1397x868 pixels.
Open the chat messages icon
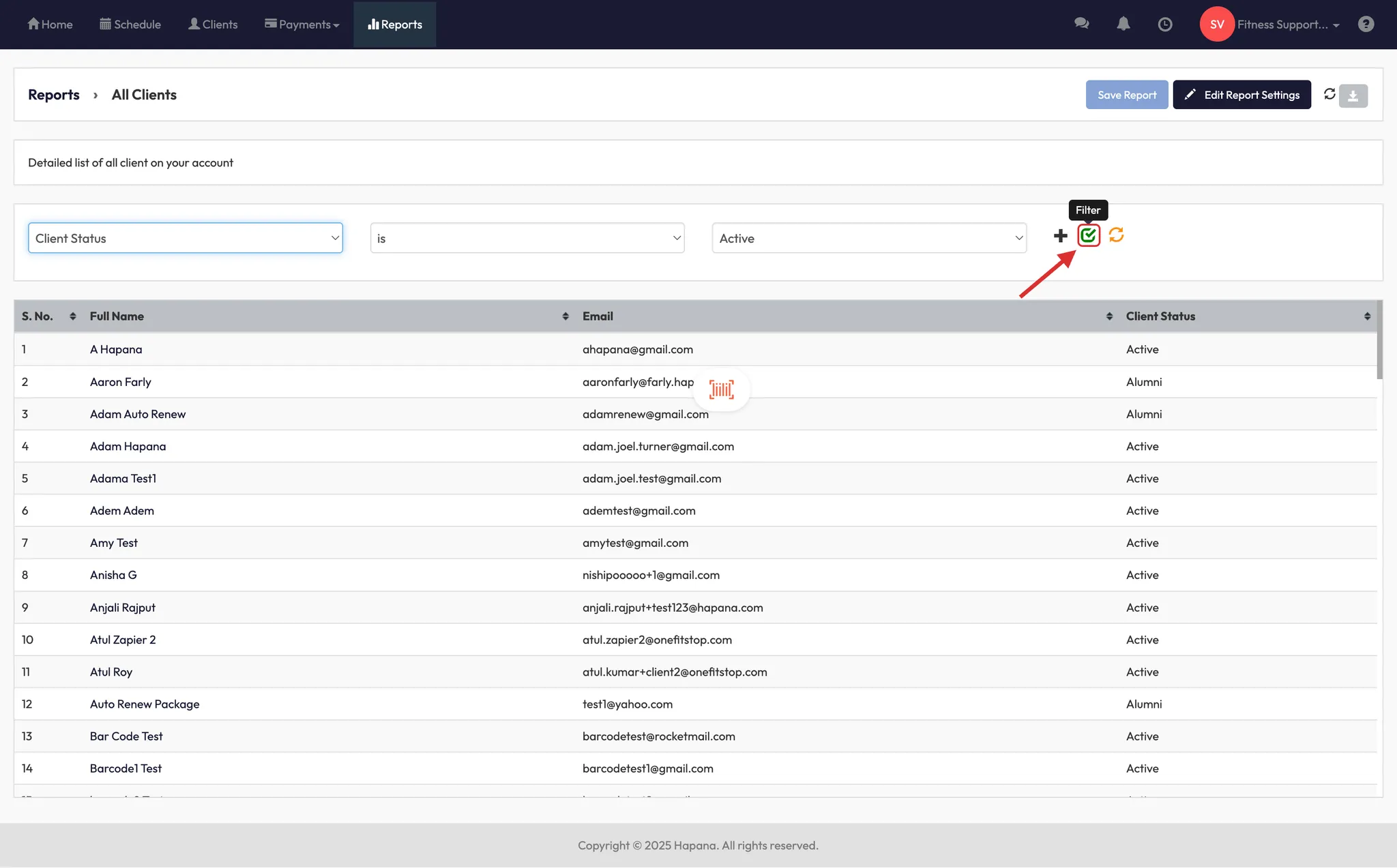1081,24
